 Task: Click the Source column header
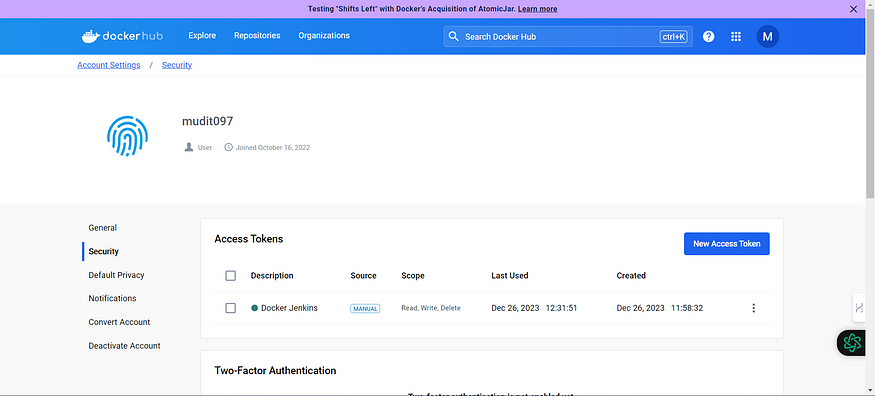tap(363, 276)
